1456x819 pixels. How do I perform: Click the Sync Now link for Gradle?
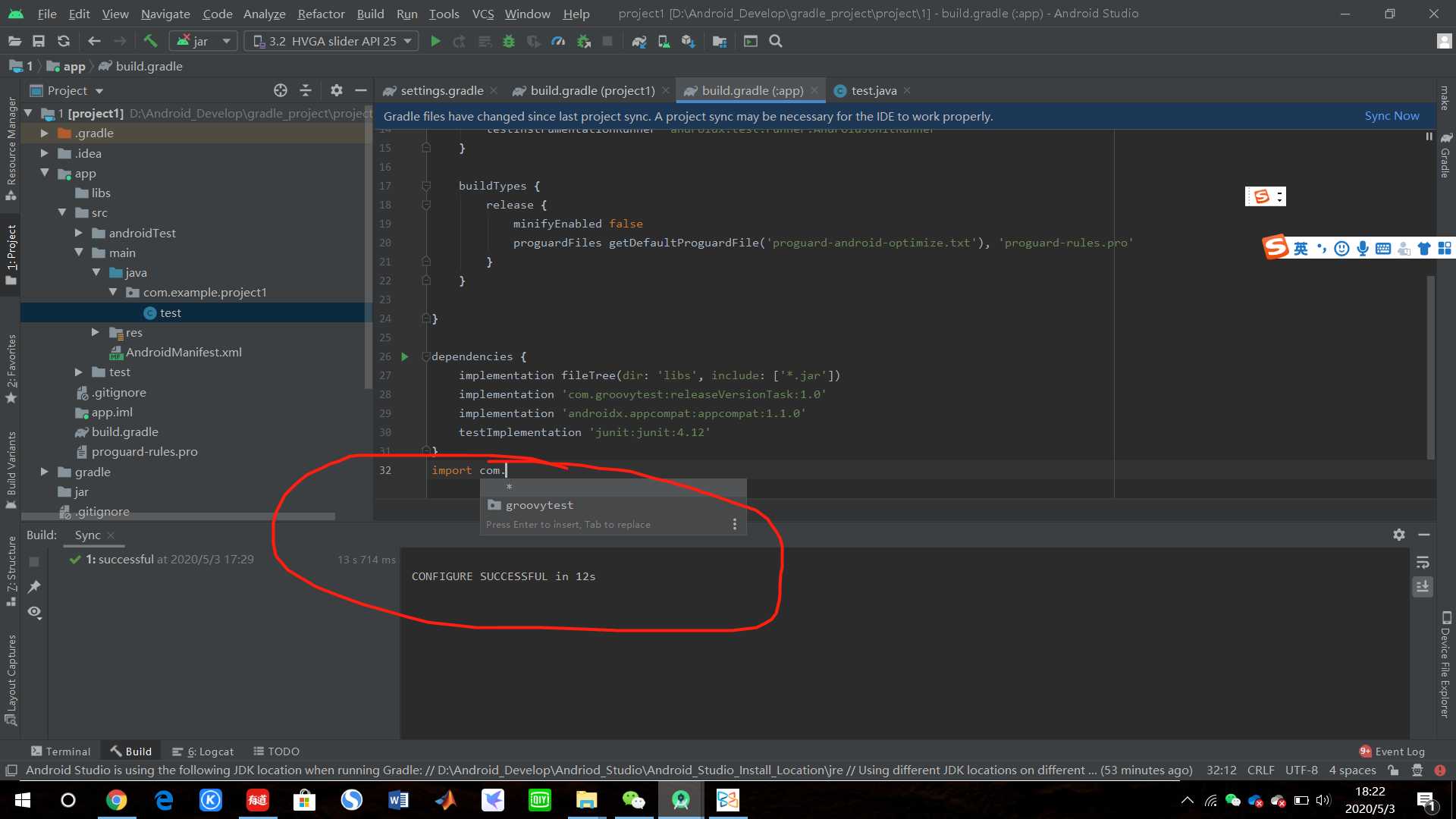coord(1391,115)
